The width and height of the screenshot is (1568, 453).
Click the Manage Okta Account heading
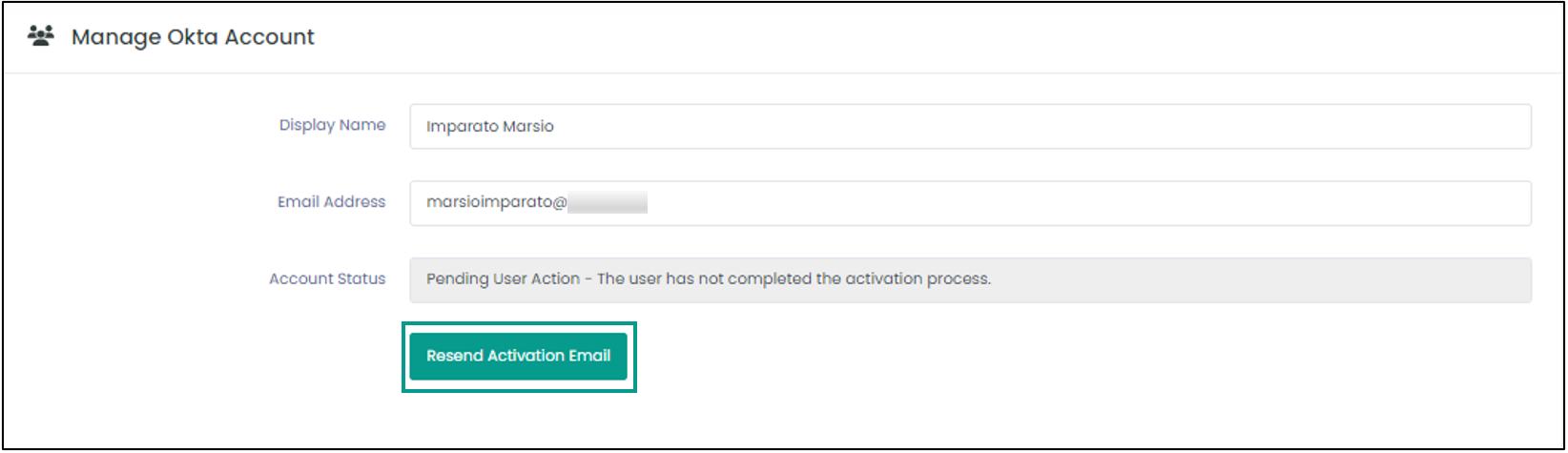pos(193,37)
